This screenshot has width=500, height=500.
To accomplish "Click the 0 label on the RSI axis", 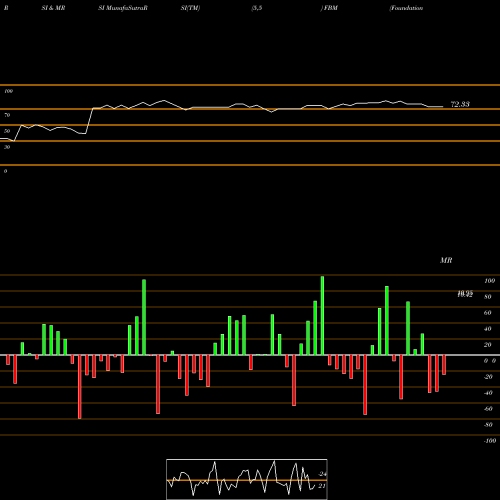I will coord(5,171).
